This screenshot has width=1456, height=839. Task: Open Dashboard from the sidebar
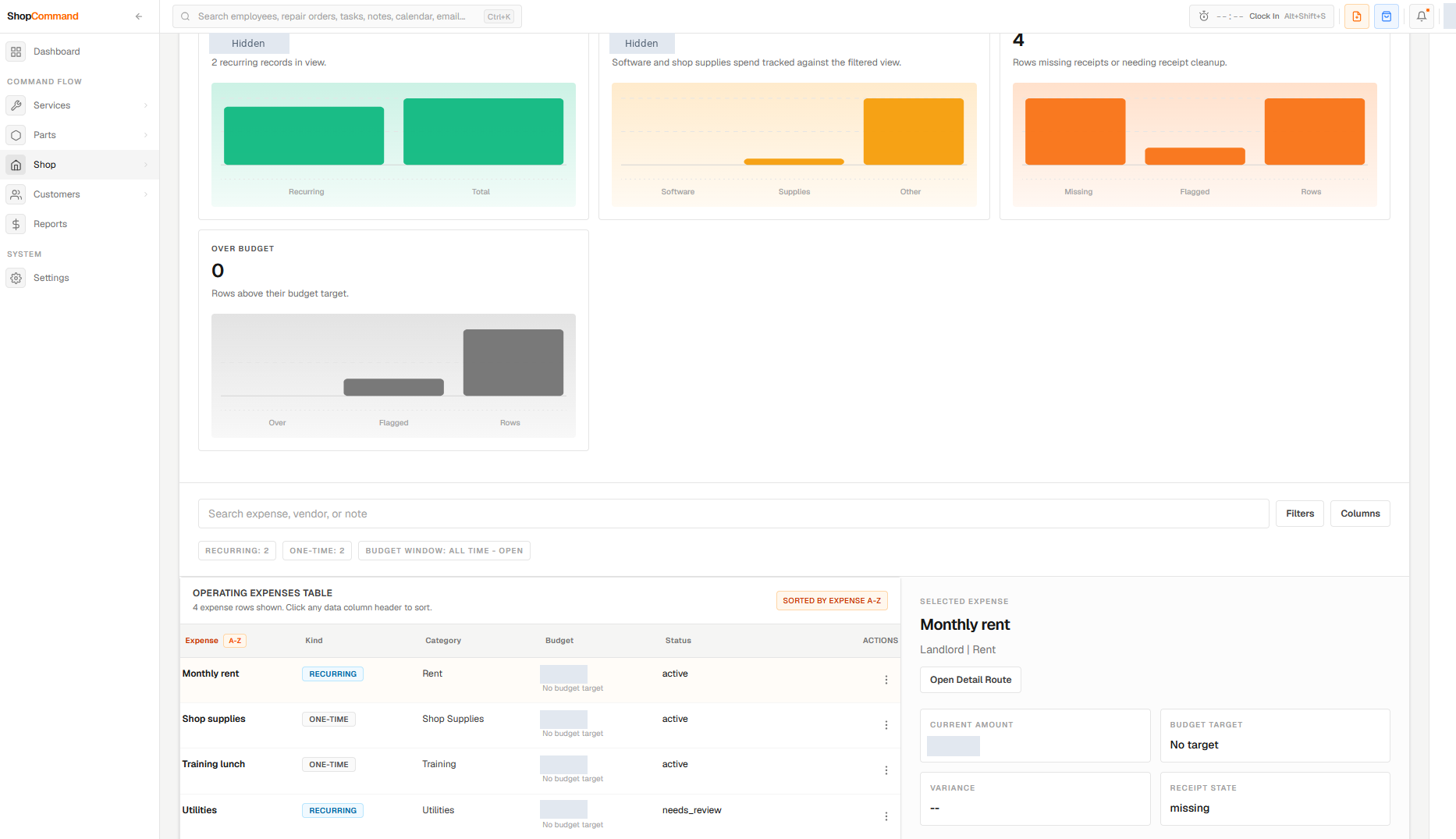pyautogui.click(x=80, y=52)
